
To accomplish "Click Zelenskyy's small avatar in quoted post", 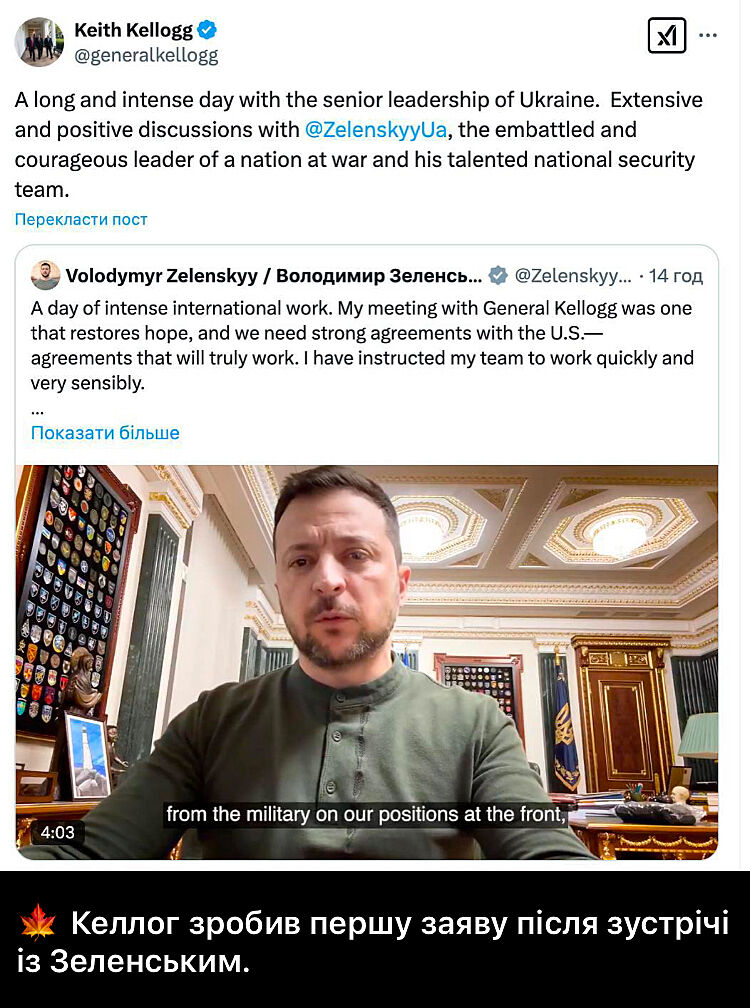I will [45, 276].
